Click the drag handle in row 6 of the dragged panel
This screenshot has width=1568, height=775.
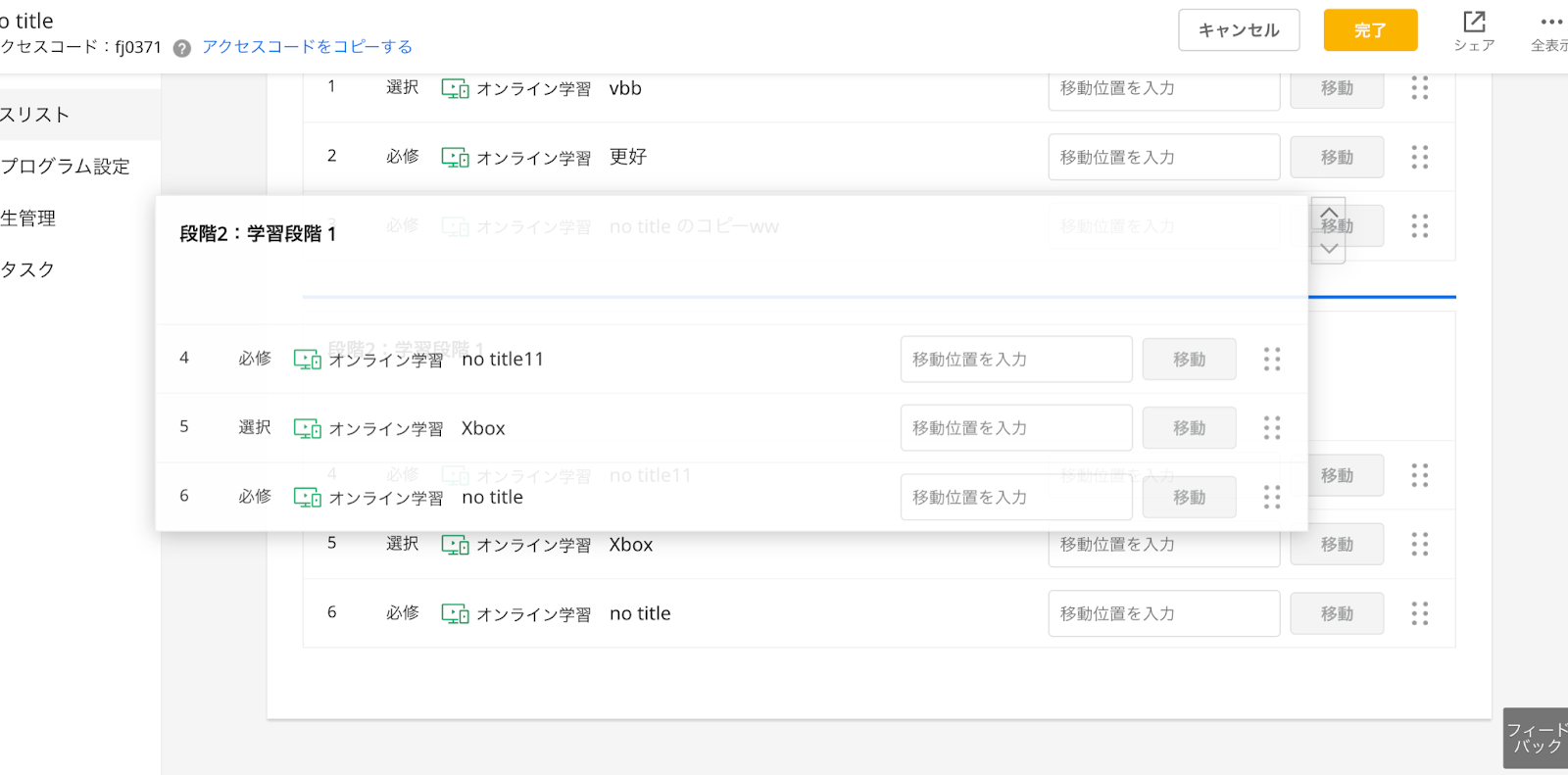[1272, 498]
